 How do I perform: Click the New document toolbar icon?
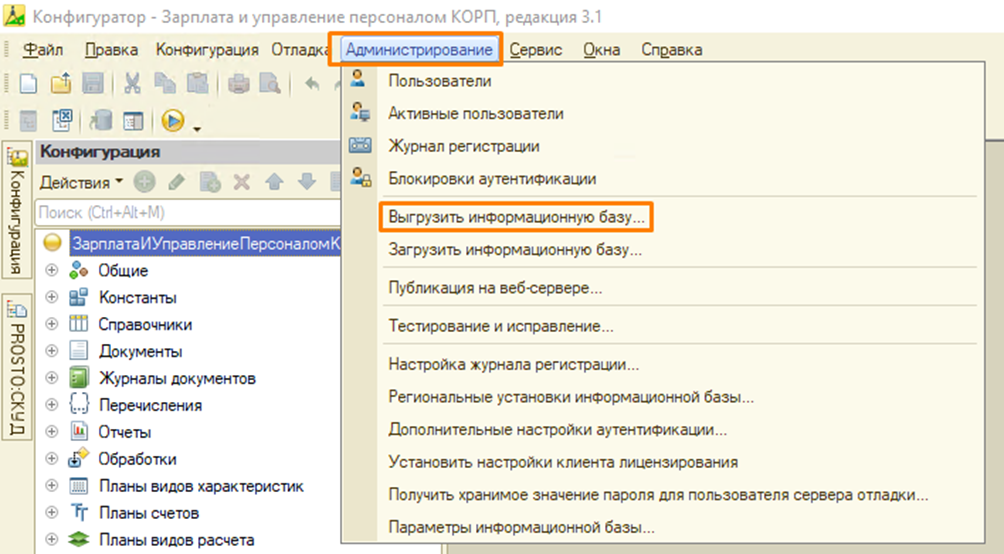pyautogui.click(x=29, y=85)
